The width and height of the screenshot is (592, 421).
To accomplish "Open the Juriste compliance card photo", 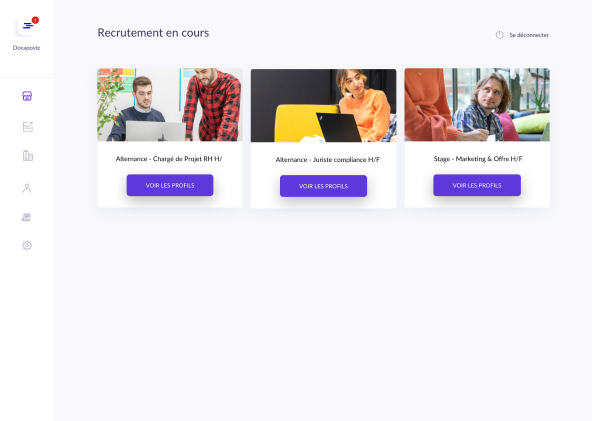I will pos(324,105).
